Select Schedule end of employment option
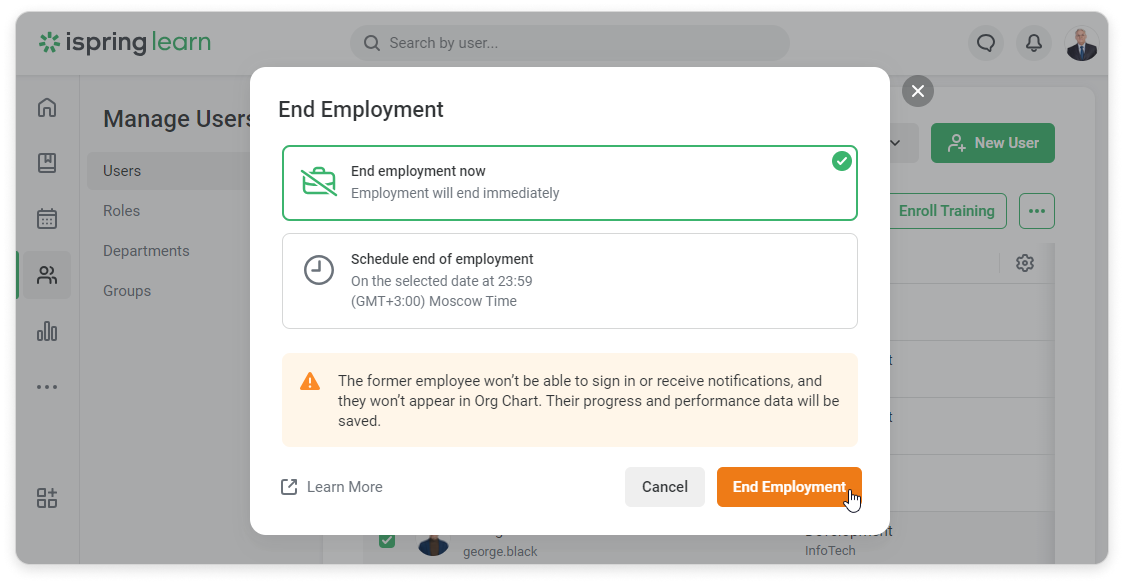The width and height of the screenshot is (1124, 584). click(x=569, y=280)
